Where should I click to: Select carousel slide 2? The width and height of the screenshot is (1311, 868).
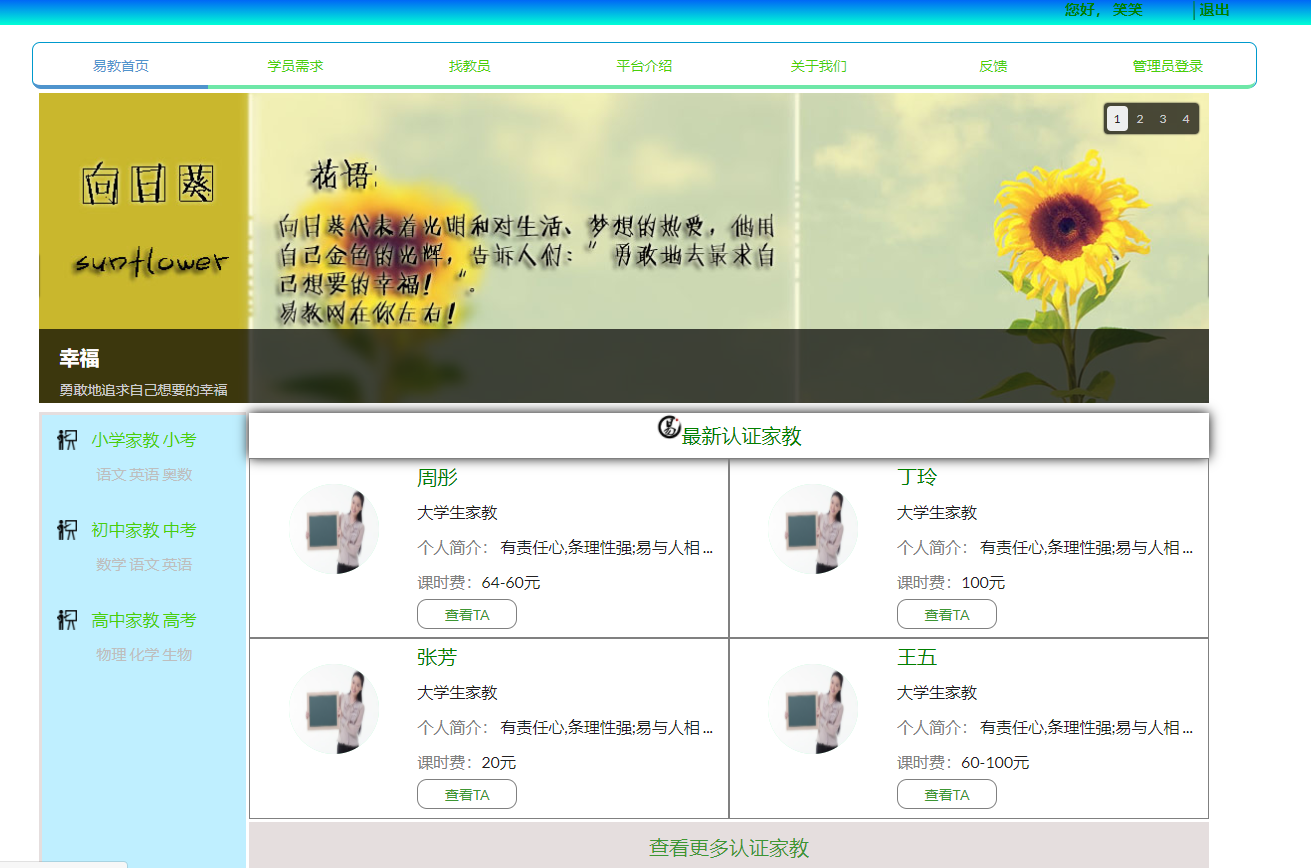1139,118
